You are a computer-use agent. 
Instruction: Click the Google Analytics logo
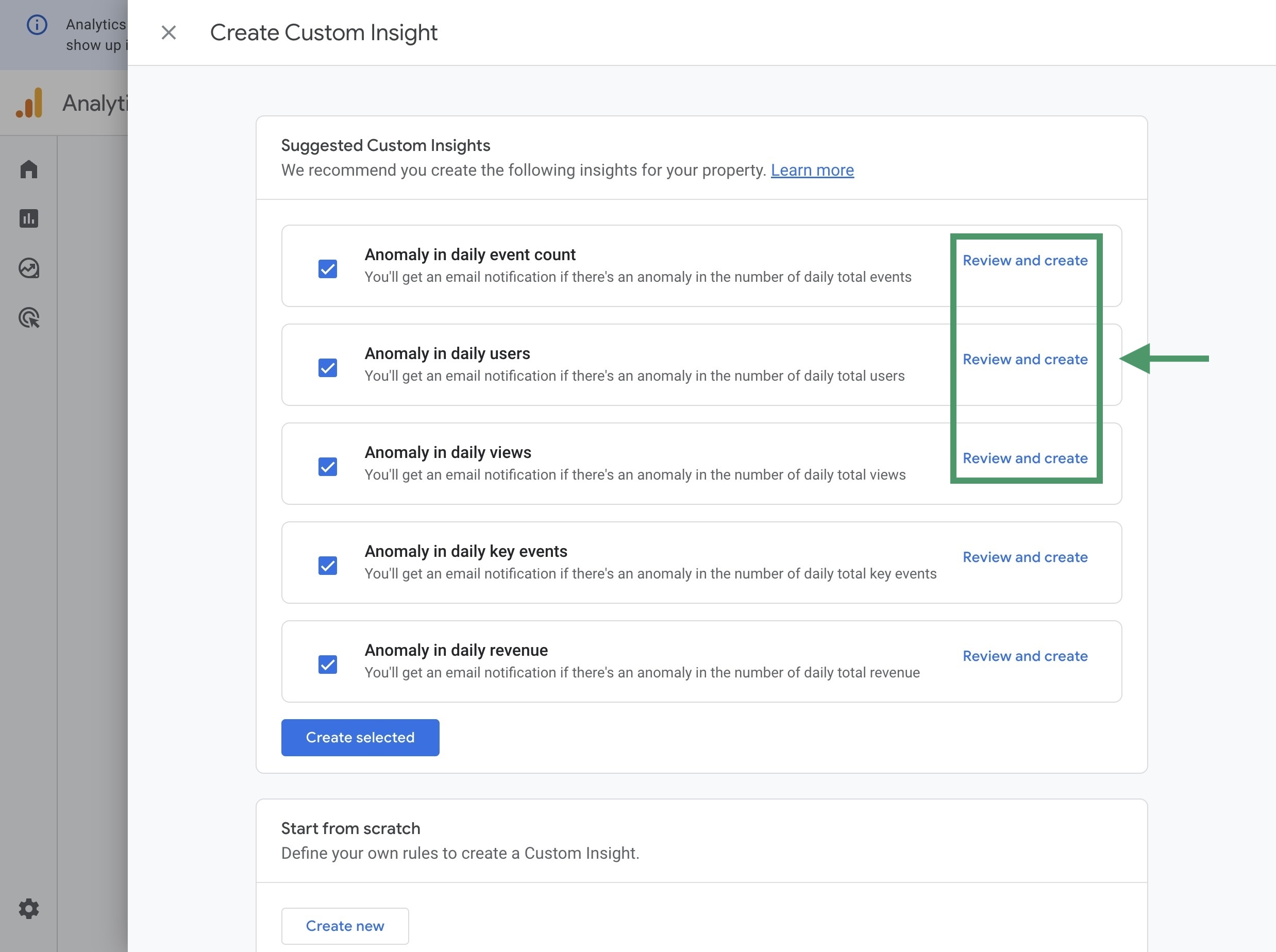[x=29, y=103]
